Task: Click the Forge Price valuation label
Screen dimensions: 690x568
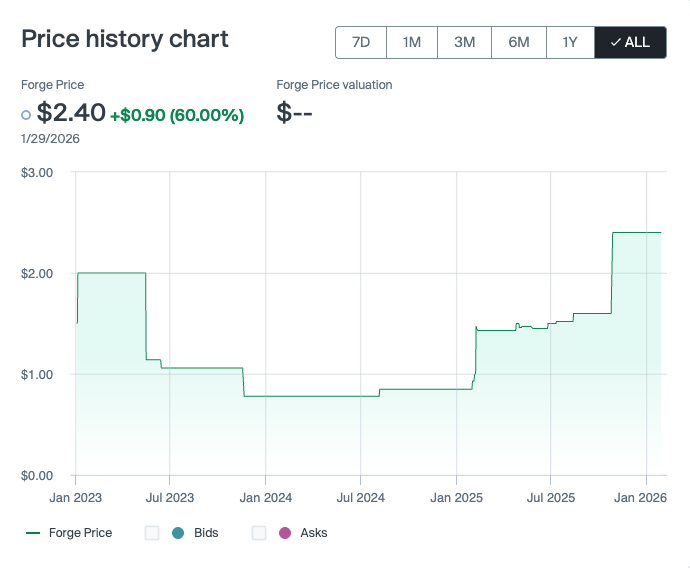Action: point(334,85)
